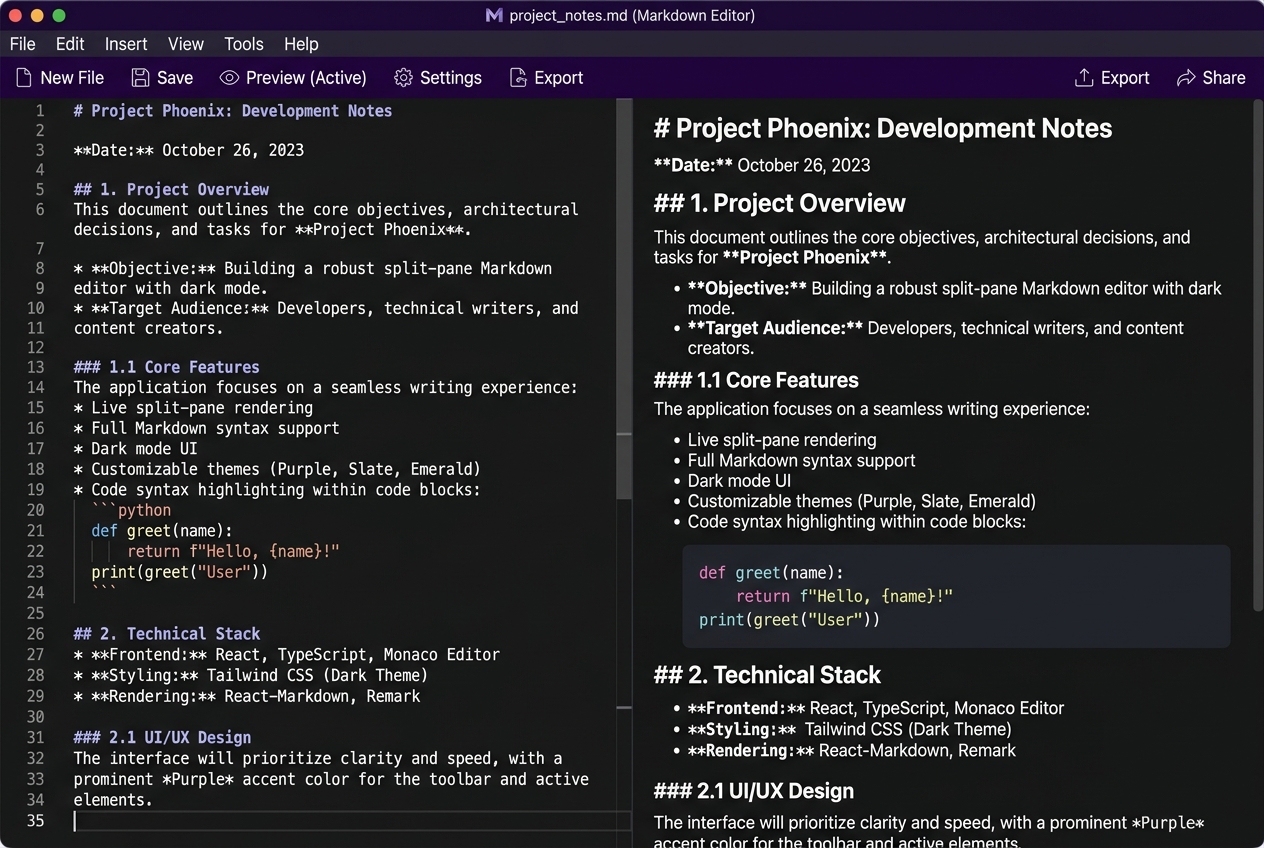Click "### 1.1 Core Features" in editor pane

tap(166, 367)
